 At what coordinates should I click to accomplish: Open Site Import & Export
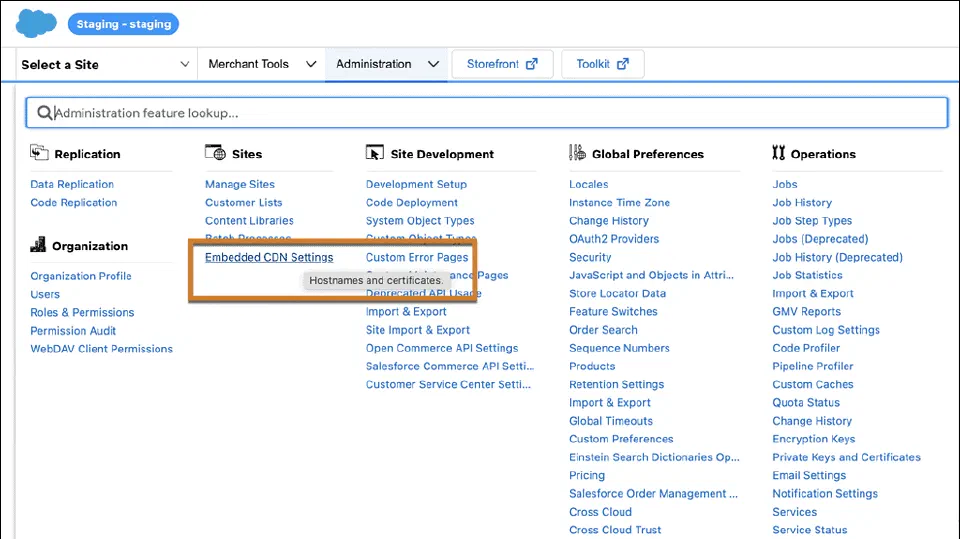(x=418, y=330)
